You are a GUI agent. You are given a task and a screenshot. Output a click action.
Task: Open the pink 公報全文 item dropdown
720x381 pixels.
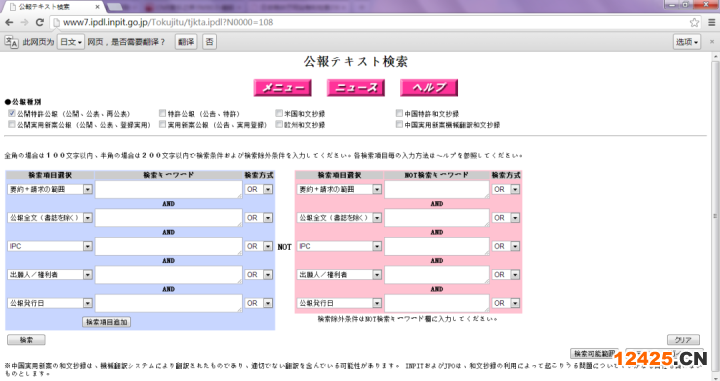point(339,218)
